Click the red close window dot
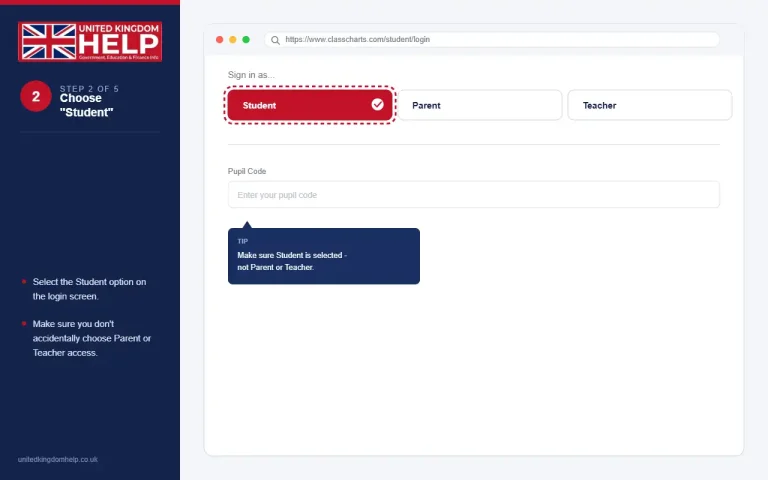The height and width of the screenshot is (480, 768). [x=219, y=40]
